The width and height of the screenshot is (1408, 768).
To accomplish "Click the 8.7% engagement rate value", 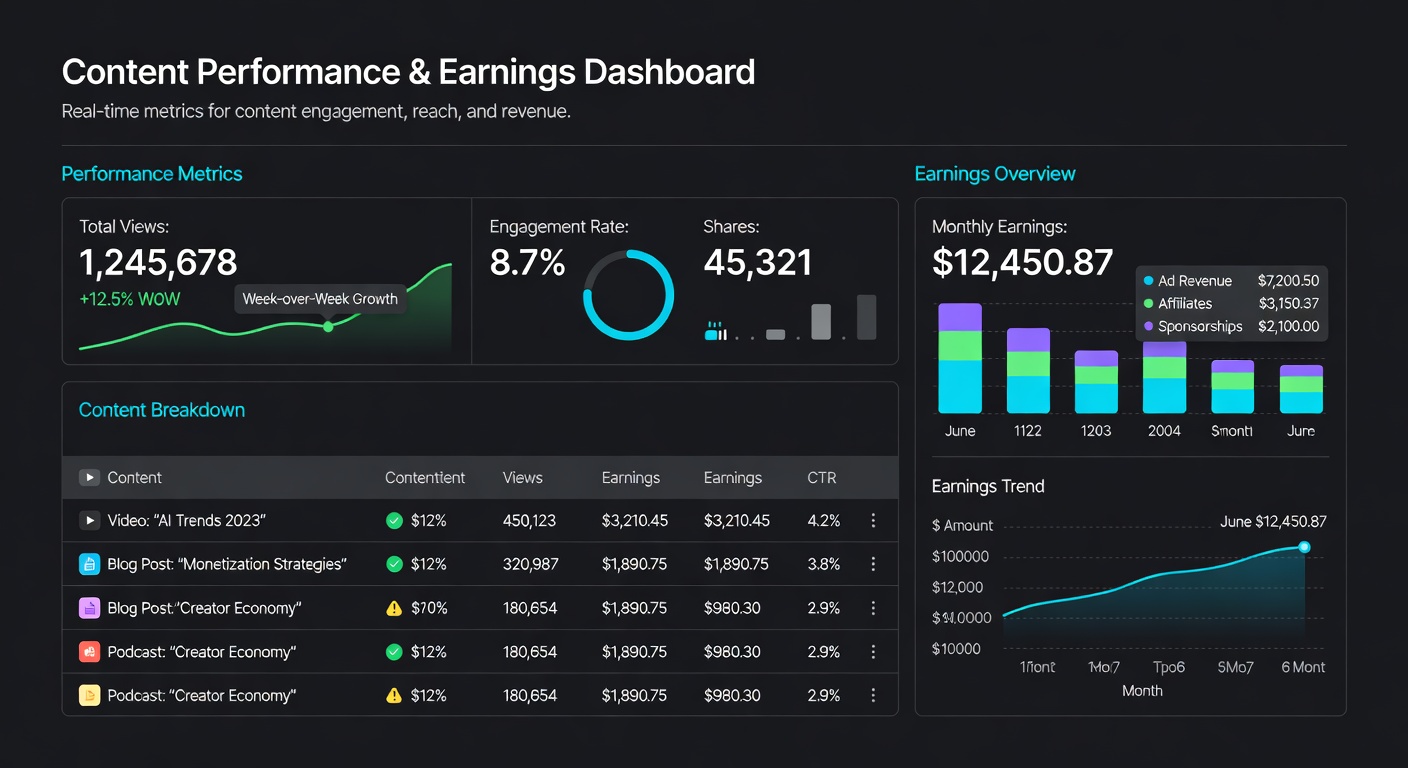I will pyautogui.click(x=528, y=263).
